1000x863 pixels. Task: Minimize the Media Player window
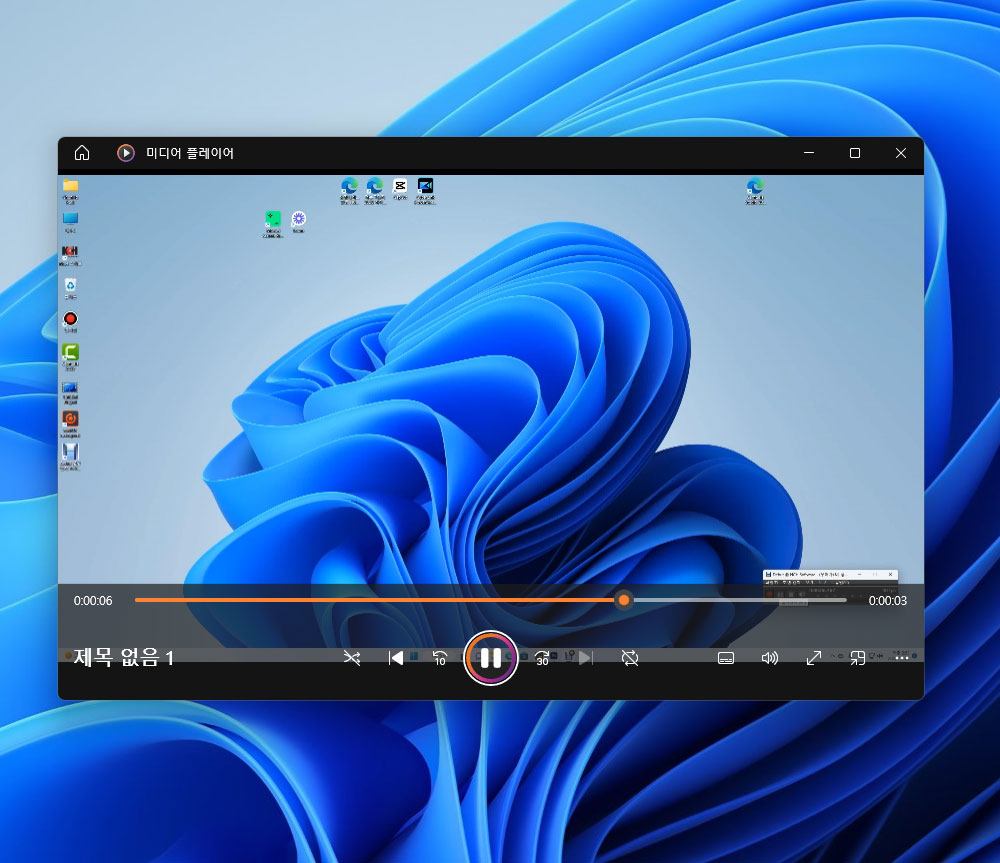tap(809, 153)
